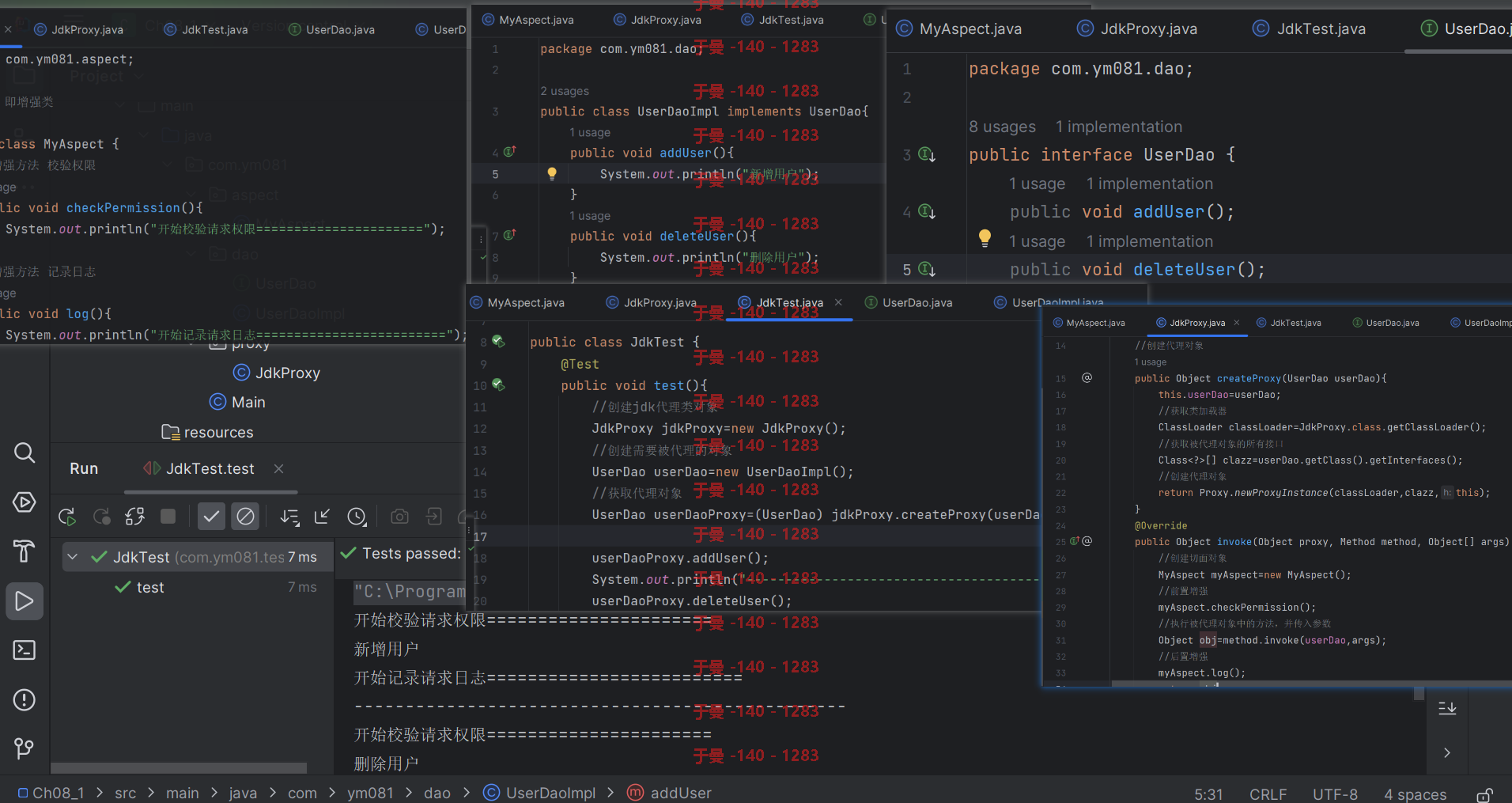This screenshot has width=1512, height=803.
Task: Run JdkTest class from gutter icon line 8
Action: 498,341
